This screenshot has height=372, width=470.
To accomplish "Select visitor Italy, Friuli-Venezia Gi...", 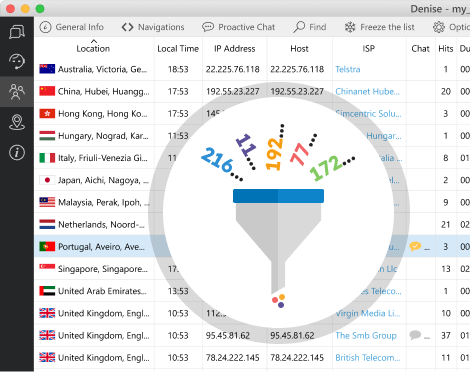I will (103, 158).
